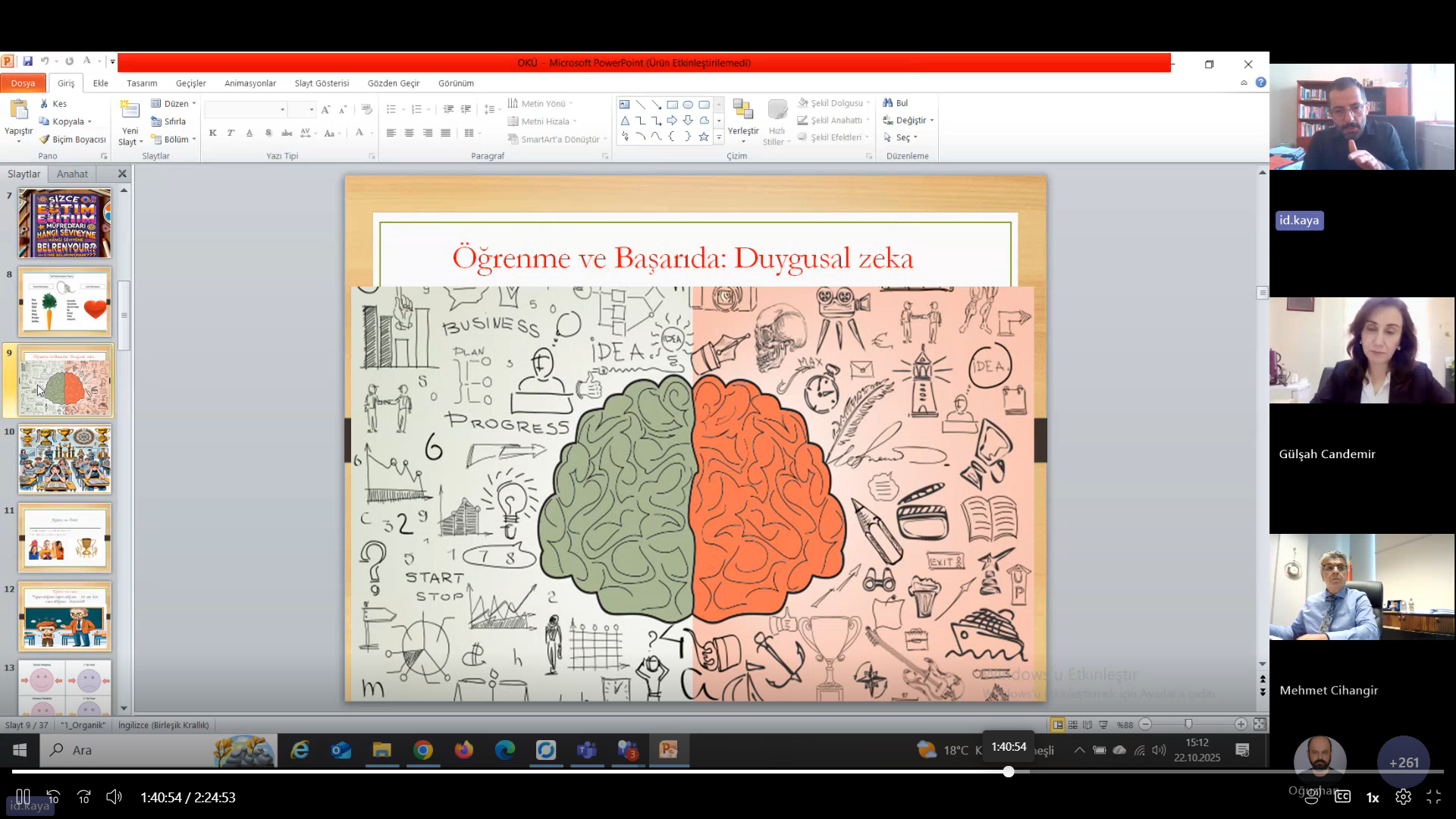Mute the video volume speaker

pyautogui.click(x=114, y=797)
